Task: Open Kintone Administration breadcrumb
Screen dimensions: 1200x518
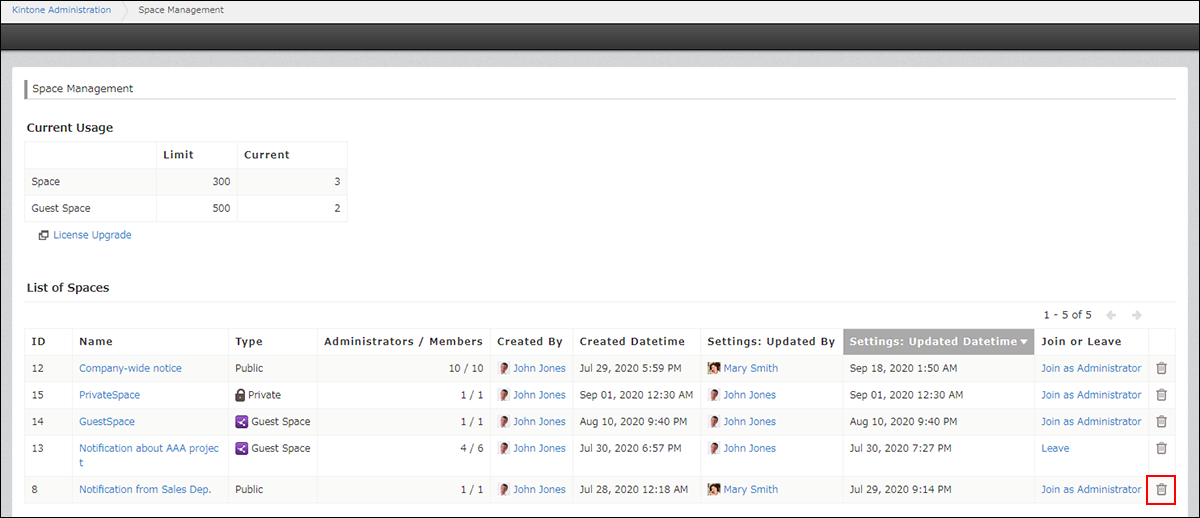Action: [61, 10]
